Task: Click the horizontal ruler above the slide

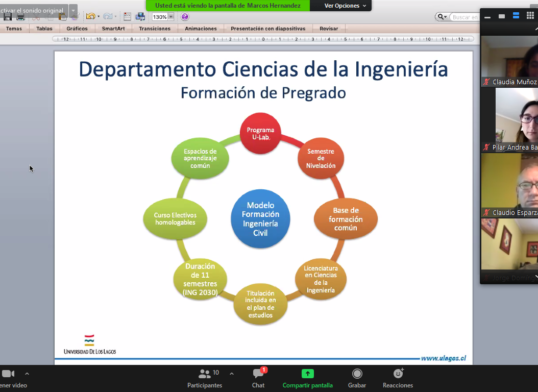Action: (263, 39)
